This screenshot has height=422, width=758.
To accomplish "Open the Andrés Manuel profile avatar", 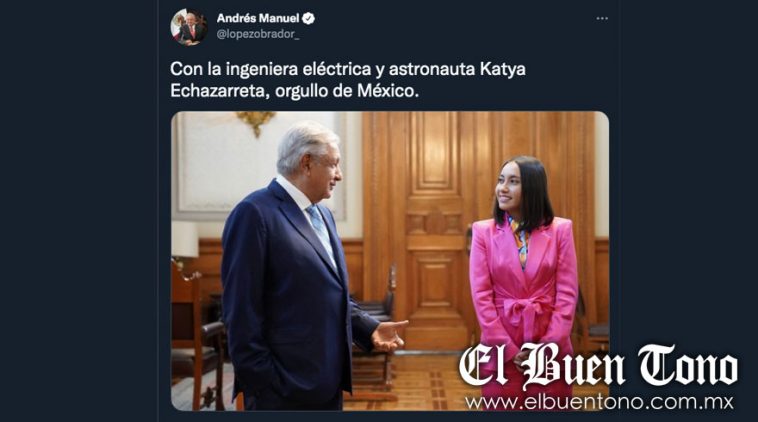I will pos(189,27).
